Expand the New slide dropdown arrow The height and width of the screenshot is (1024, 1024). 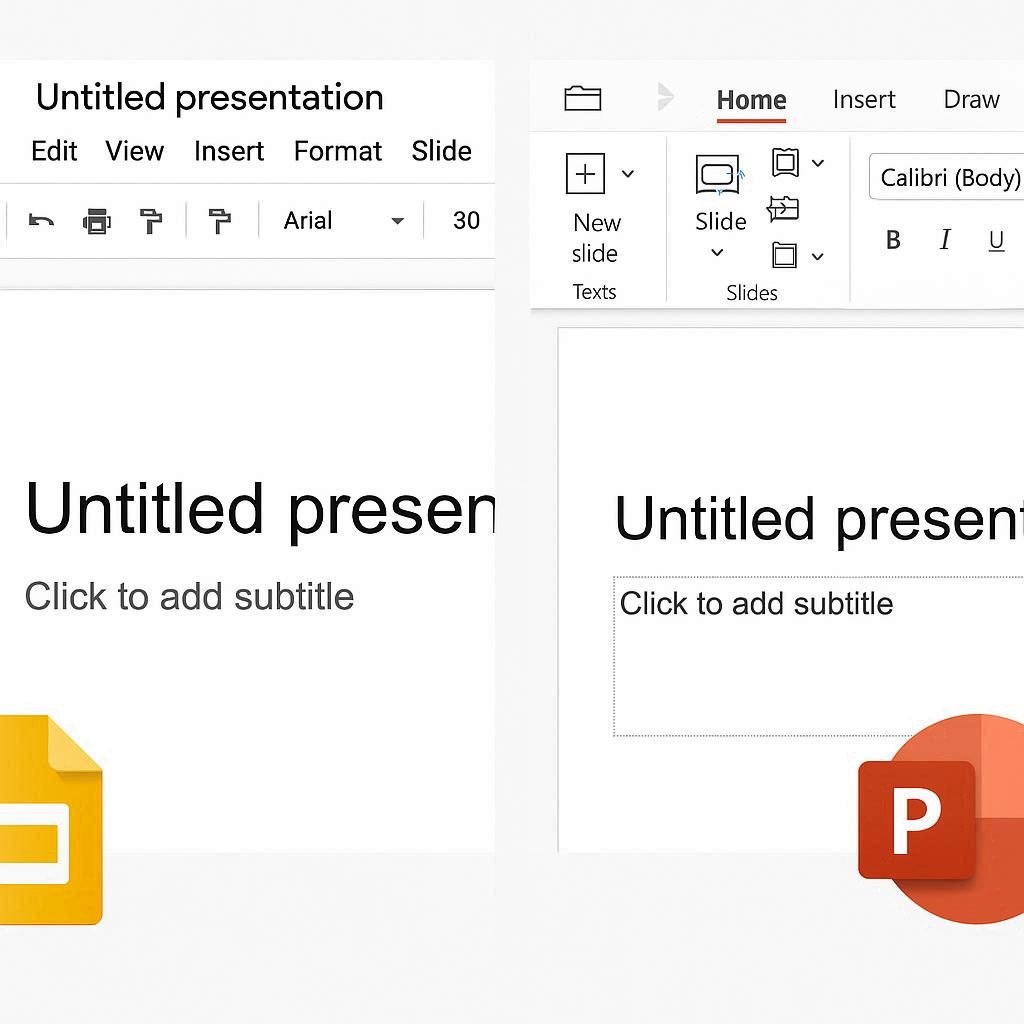click(x=628, y=174)
